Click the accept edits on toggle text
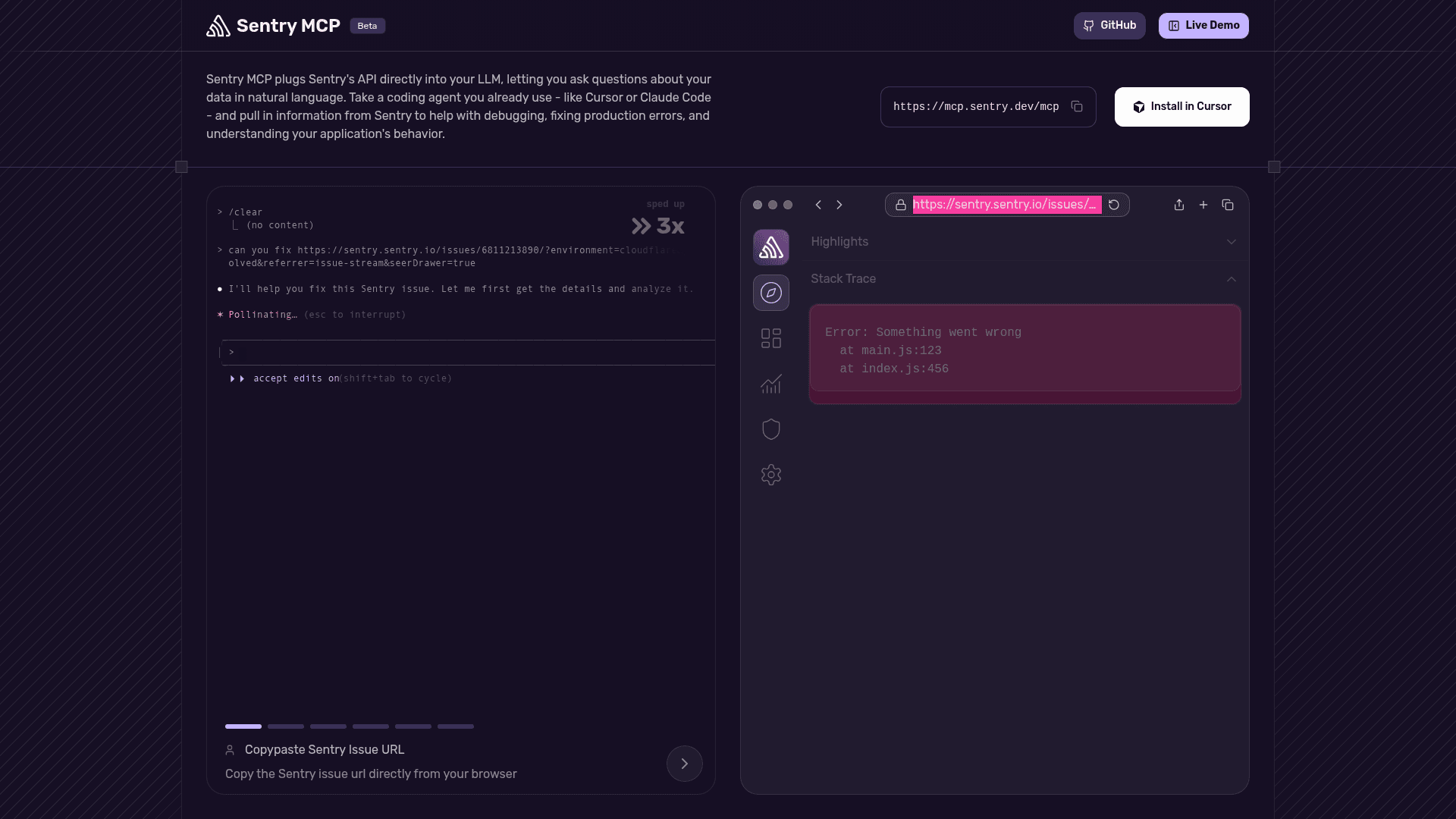Viewport: 1456px width, 819px height. tap(297, 378)
